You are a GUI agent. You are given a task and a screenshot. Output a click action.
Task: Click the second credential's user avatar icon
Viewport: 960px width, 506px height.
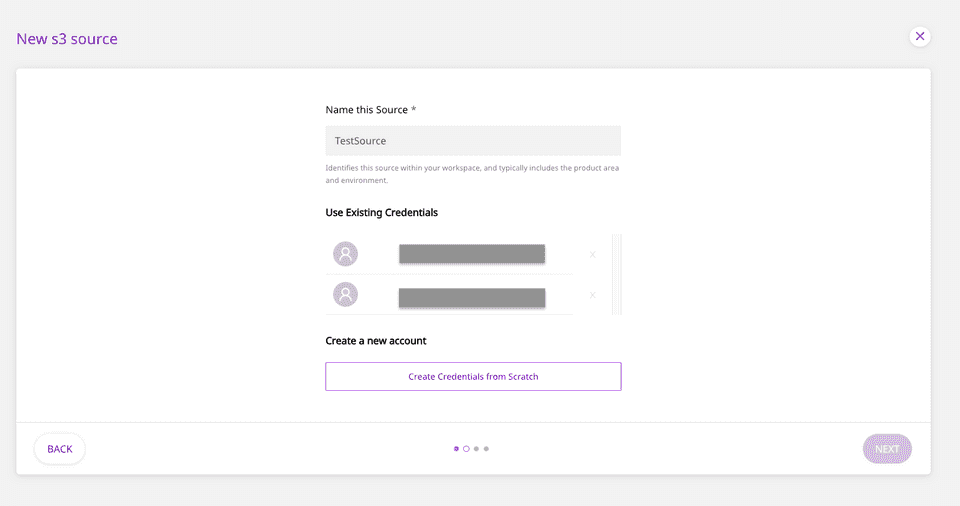tap(345, 295)
